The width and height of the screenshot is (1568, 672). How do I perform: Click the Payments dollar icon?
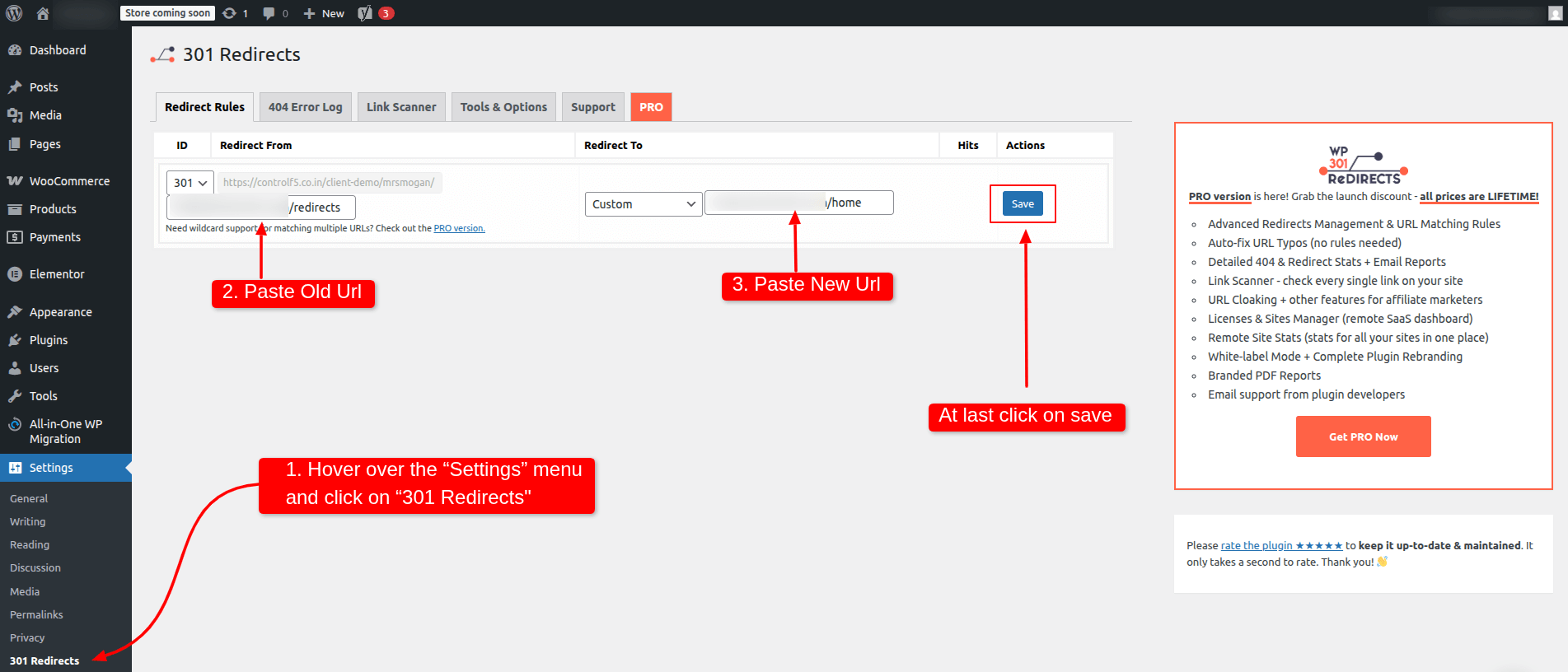tap(15, 237)
